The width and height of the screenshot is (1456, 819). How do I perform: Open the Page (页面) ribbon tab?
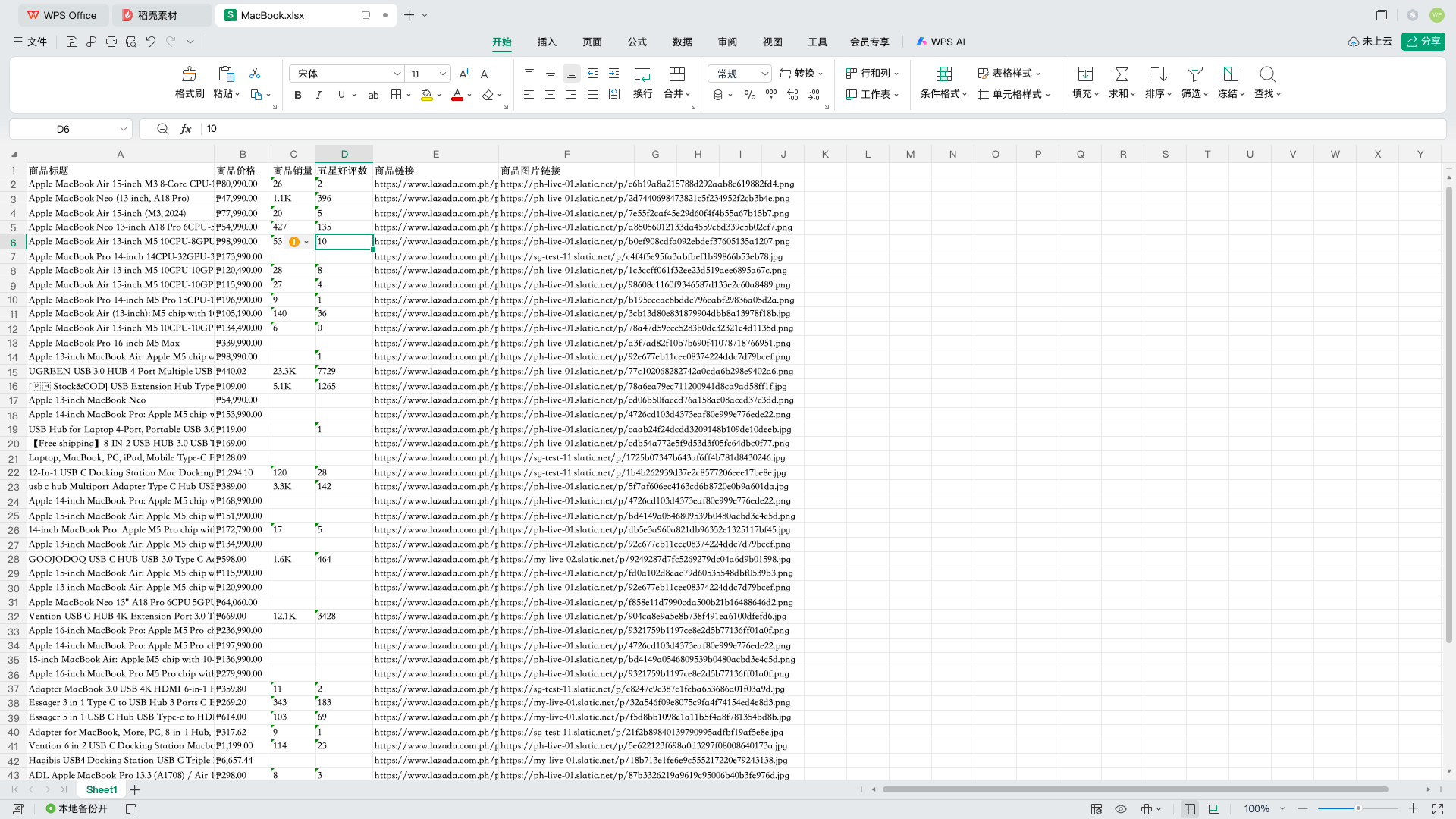[x=592, y=42]
